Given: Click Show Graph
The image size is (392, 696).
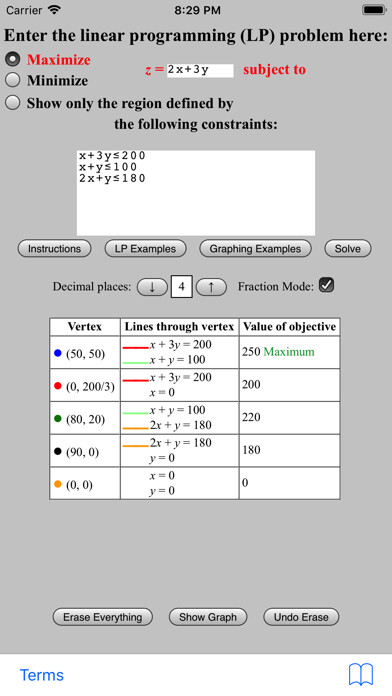Looking at the screenshot, I should click(x=208, y=617).
